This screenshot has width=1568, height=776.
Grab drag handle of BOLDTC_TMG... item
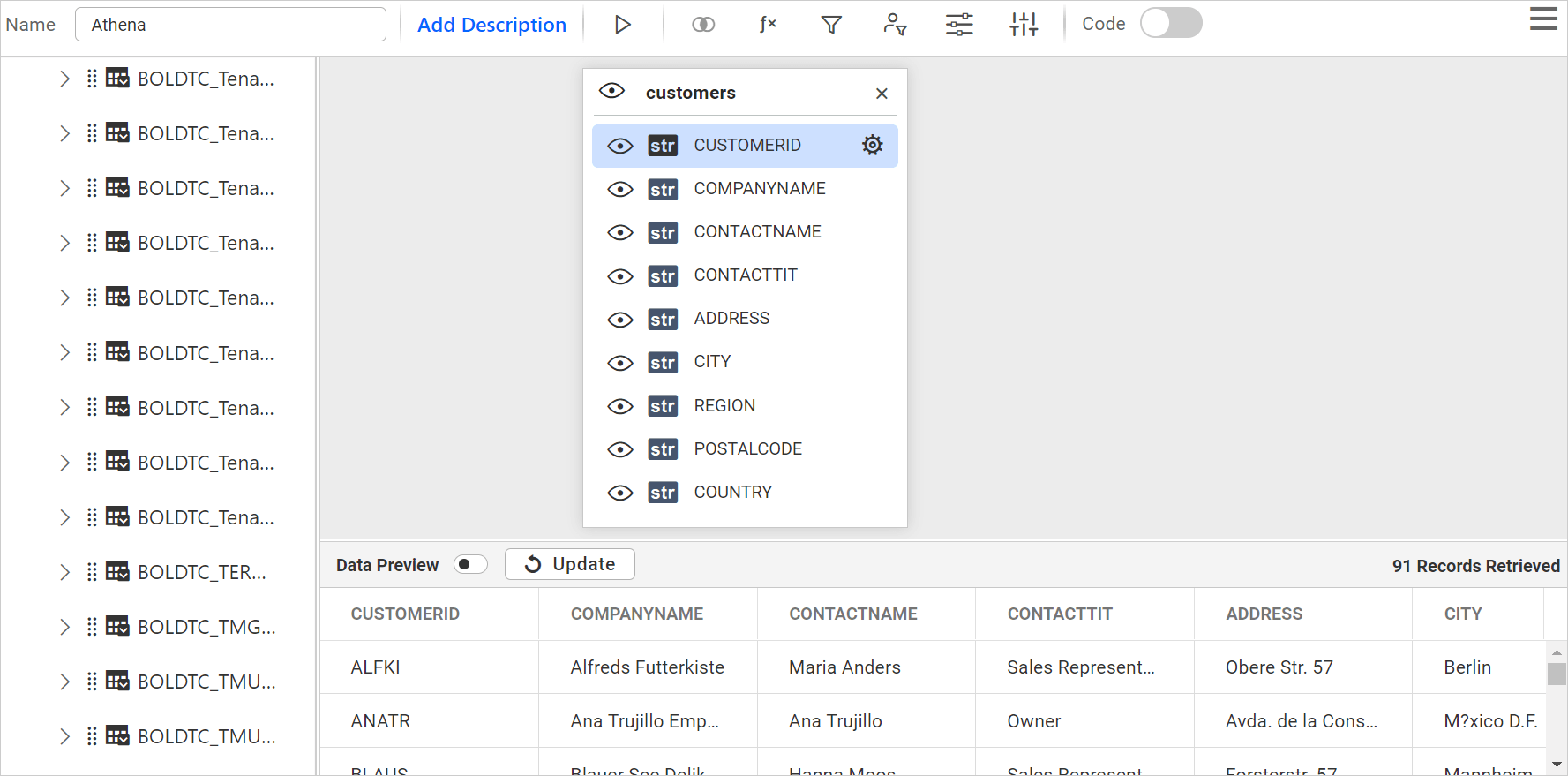92,627
